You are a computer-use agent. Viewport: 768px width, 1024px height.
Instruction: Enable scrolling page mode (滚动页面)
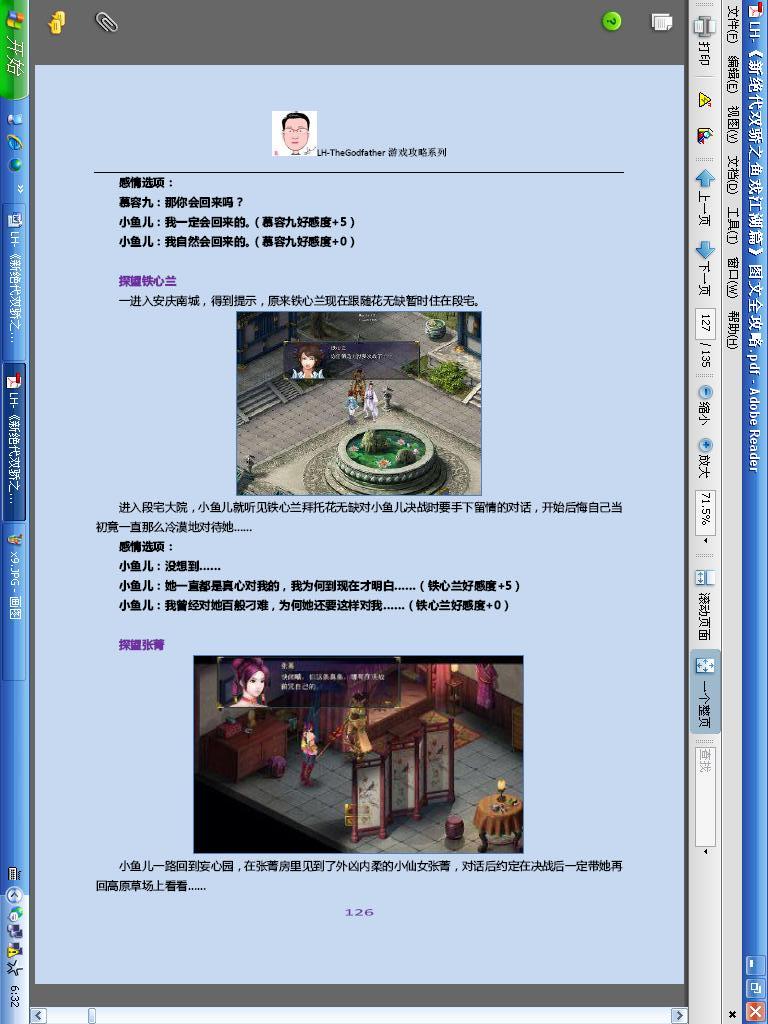click(x=705, y=604)
